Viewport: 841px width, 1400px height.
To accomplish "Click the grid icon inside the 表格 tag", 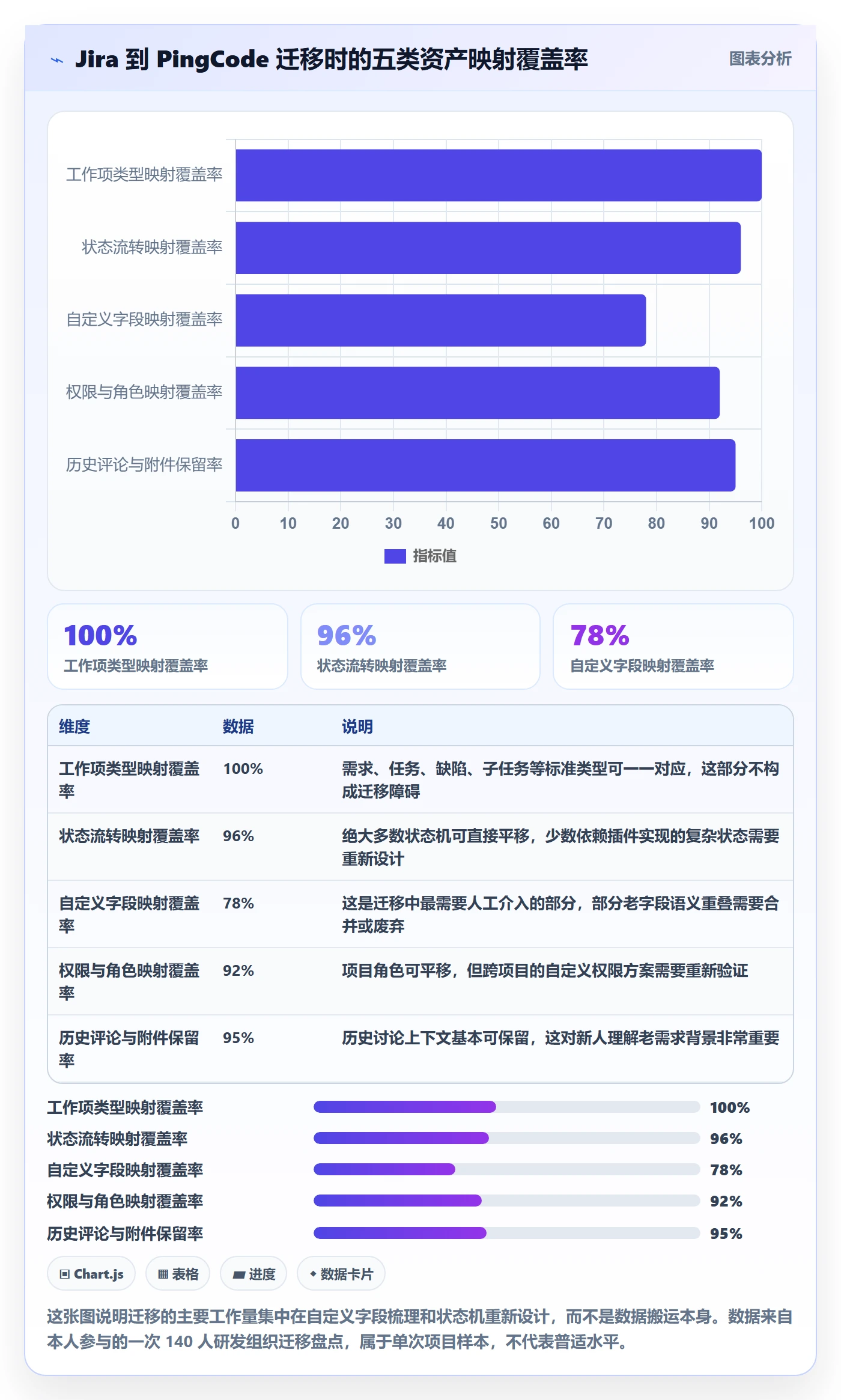I will tap(163, 1274).
